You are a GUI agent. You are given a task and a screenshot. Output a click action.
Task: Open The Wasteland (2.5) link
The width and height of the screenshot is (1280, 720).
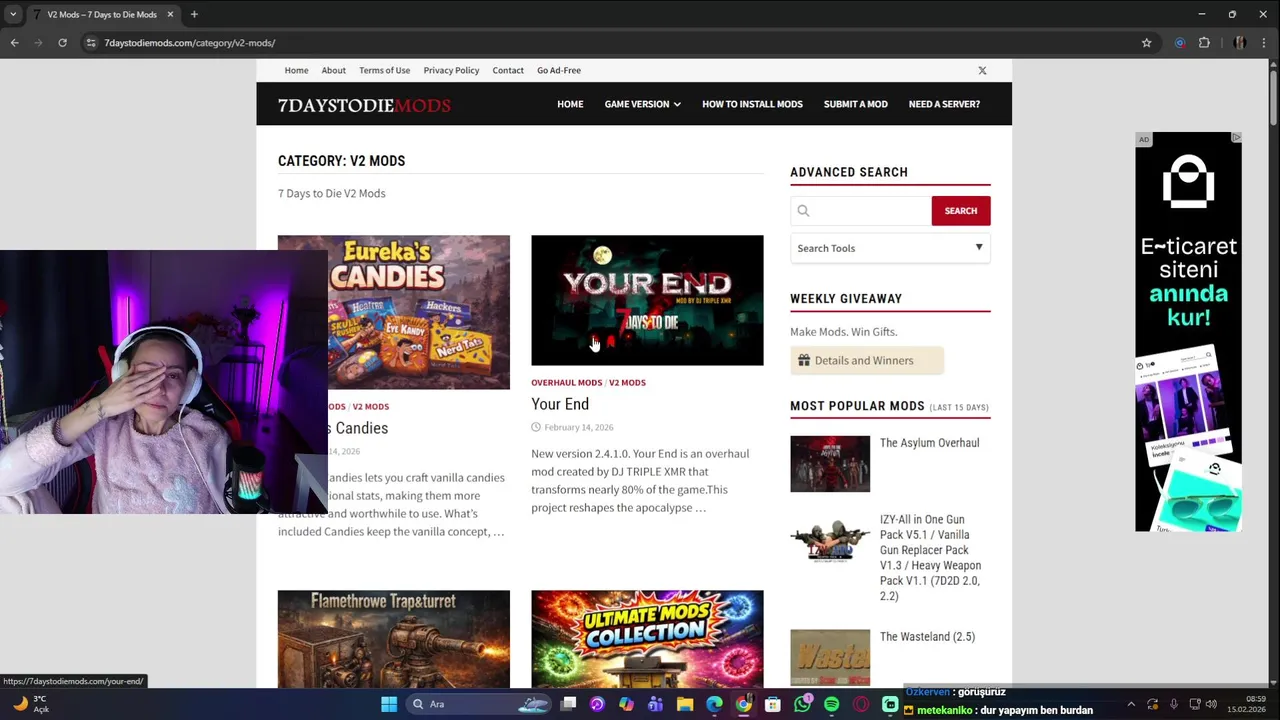pos(927,637)
